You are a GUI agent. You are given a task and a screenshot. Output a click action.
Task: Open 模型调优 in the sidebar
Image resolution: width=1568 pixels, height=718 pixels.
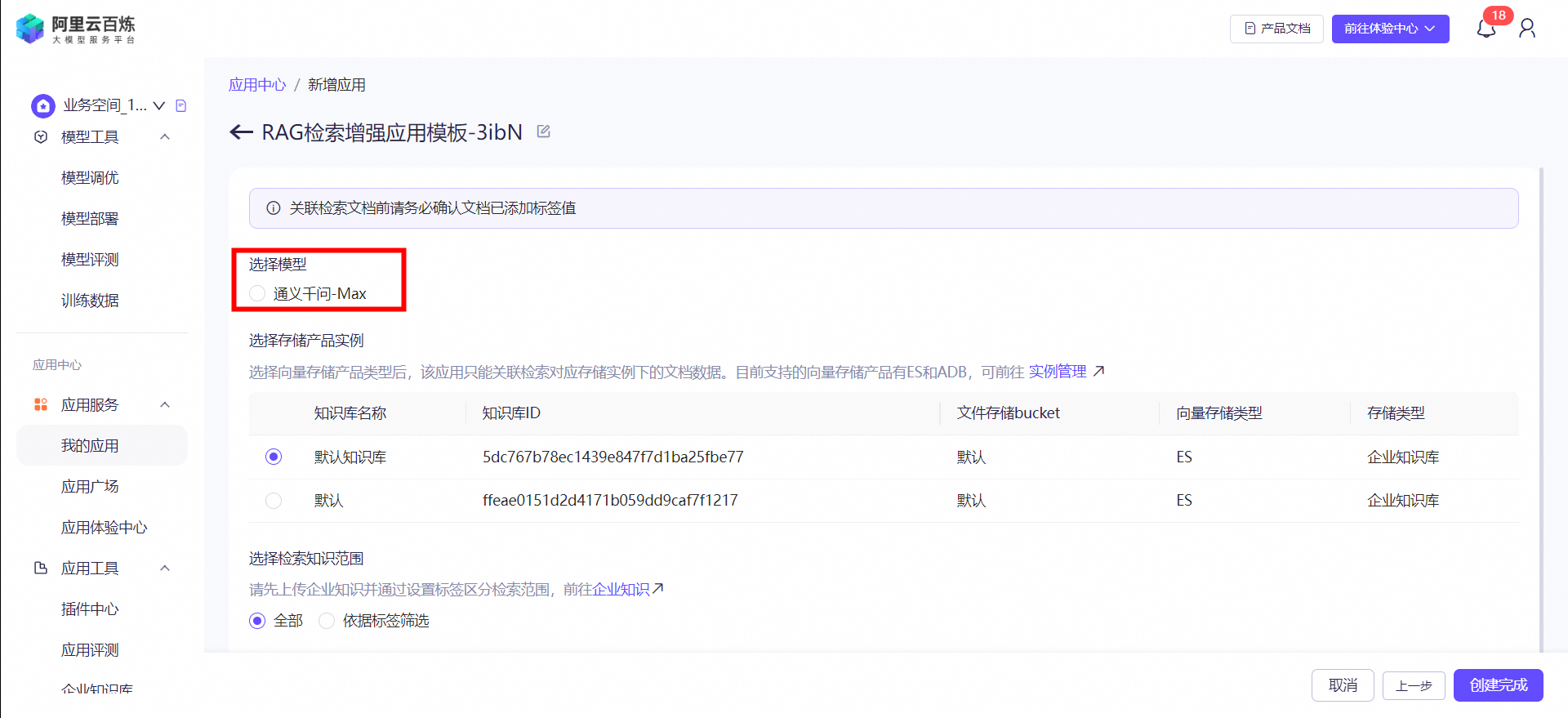pyautogui.click(x=90, y=178)
